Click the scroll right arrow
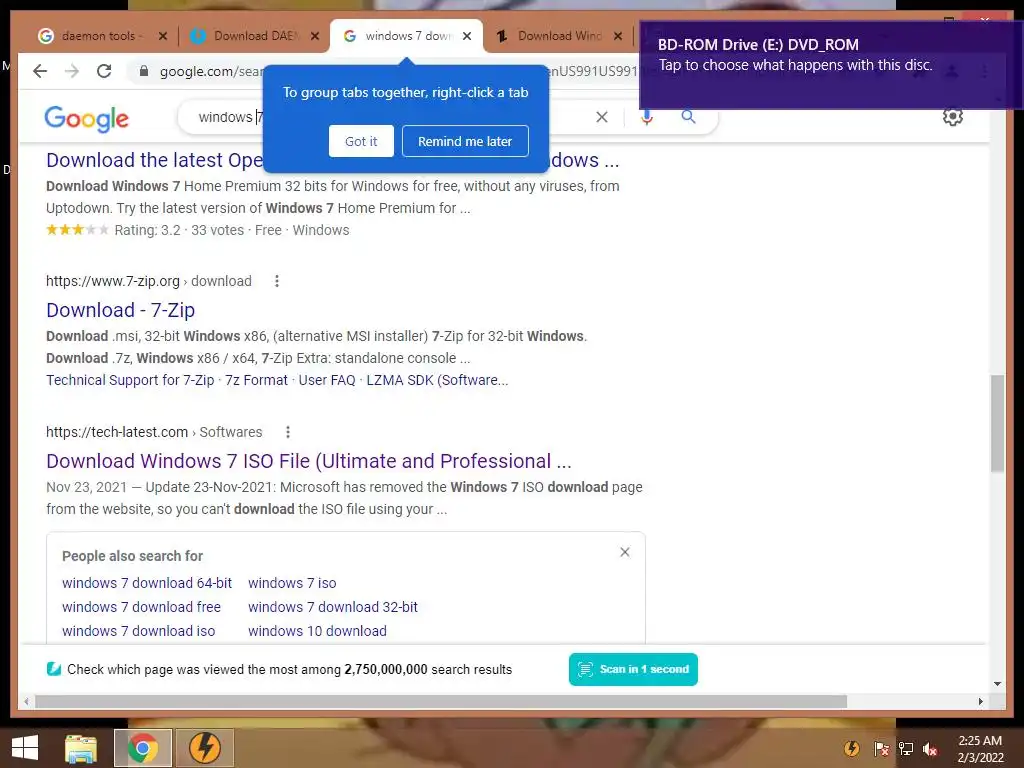Viewport: 1024px width, 768px height. [980, 701]
